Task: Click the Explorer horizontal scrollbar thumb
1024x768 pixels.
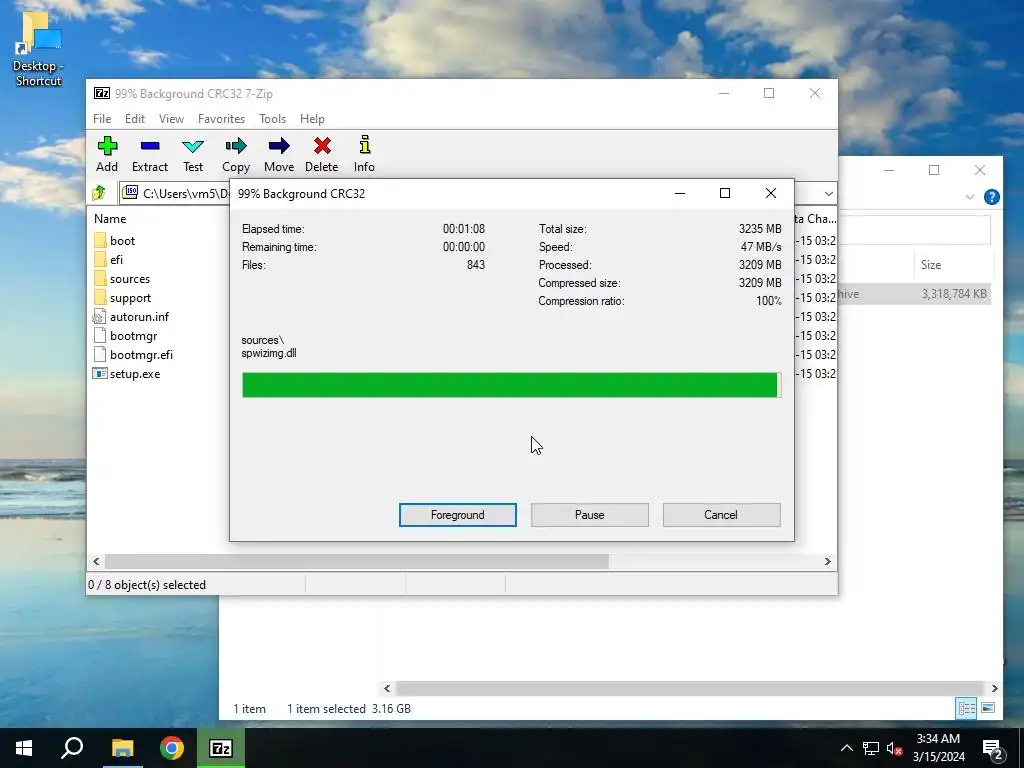Action: coord(690,688)
